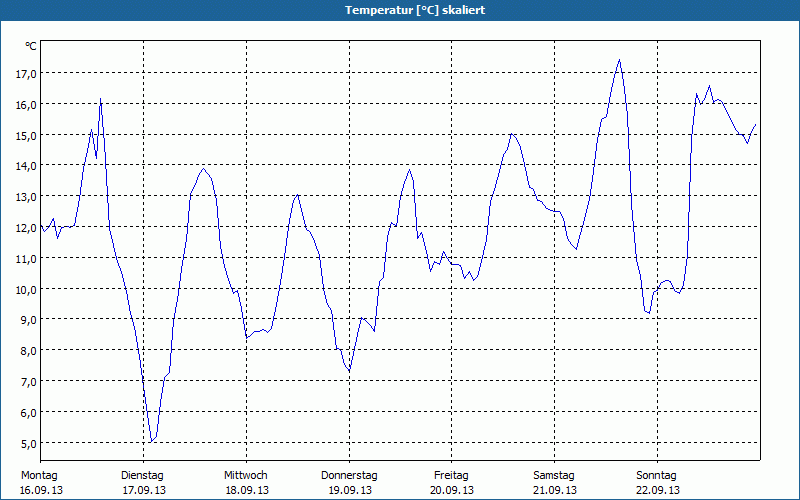Click the °C unit label
This screenshot has width=800, height=500.
31,46
